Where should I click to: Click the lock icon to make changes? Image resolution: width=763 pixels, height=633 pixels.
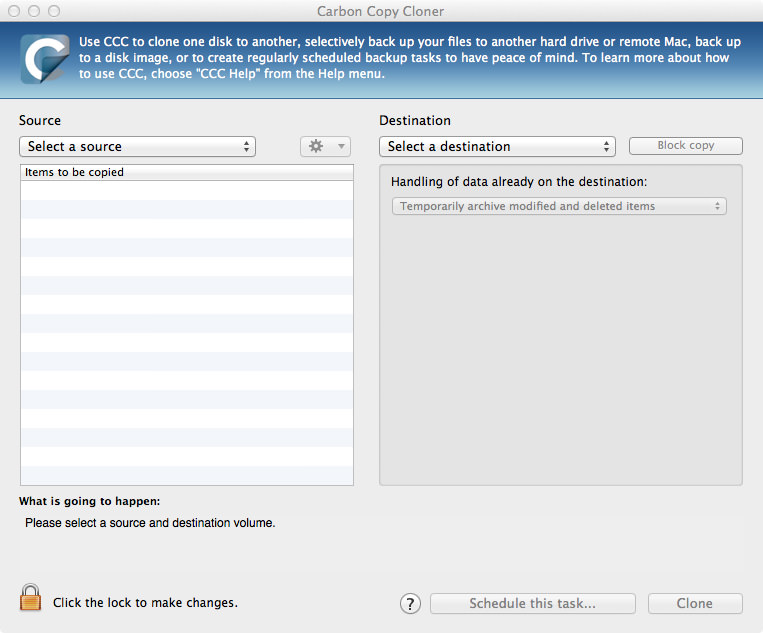pyautogui.click(x=30, y=598)
